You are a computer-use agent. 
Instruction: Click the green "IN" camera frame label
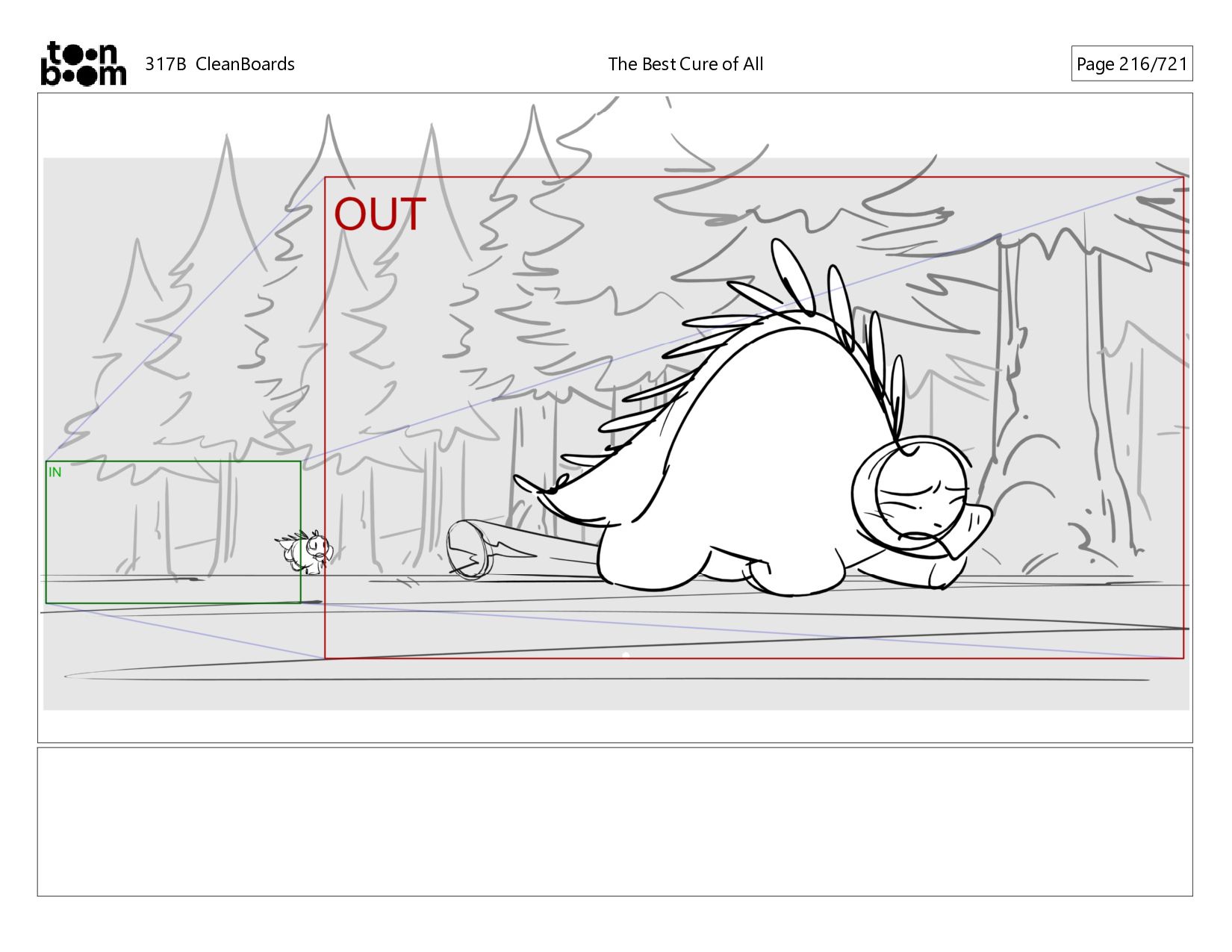point(55,473)
